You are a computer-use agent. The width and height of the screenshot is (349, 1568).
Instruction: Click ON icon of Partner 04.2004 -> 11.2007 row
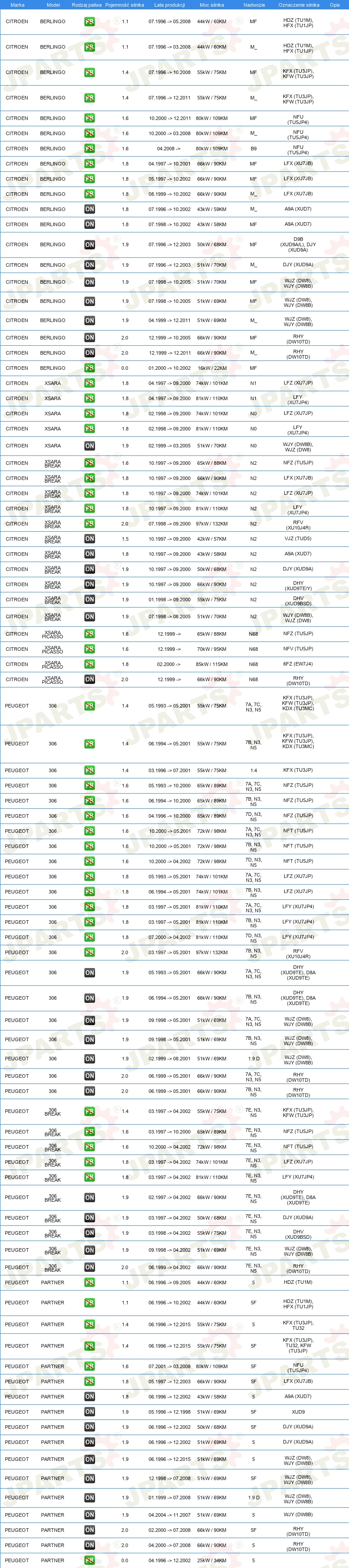(90, 1515)
